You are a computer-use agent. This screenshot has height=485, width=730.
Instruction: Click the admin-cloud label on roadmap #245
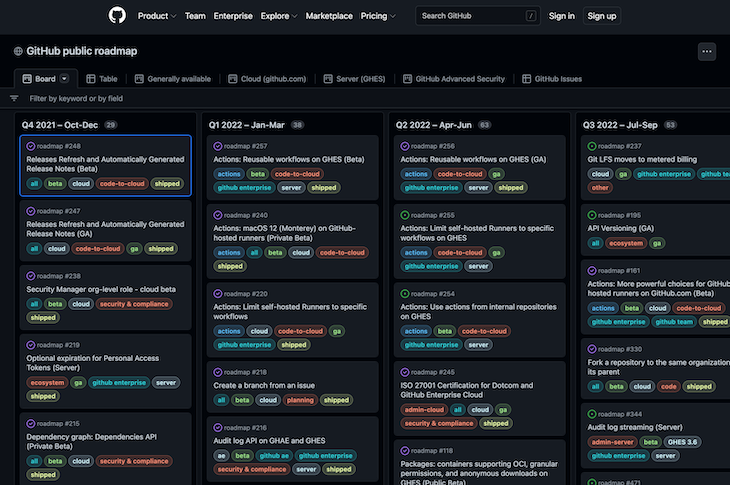pyautogui.click(x=424, y=410)
